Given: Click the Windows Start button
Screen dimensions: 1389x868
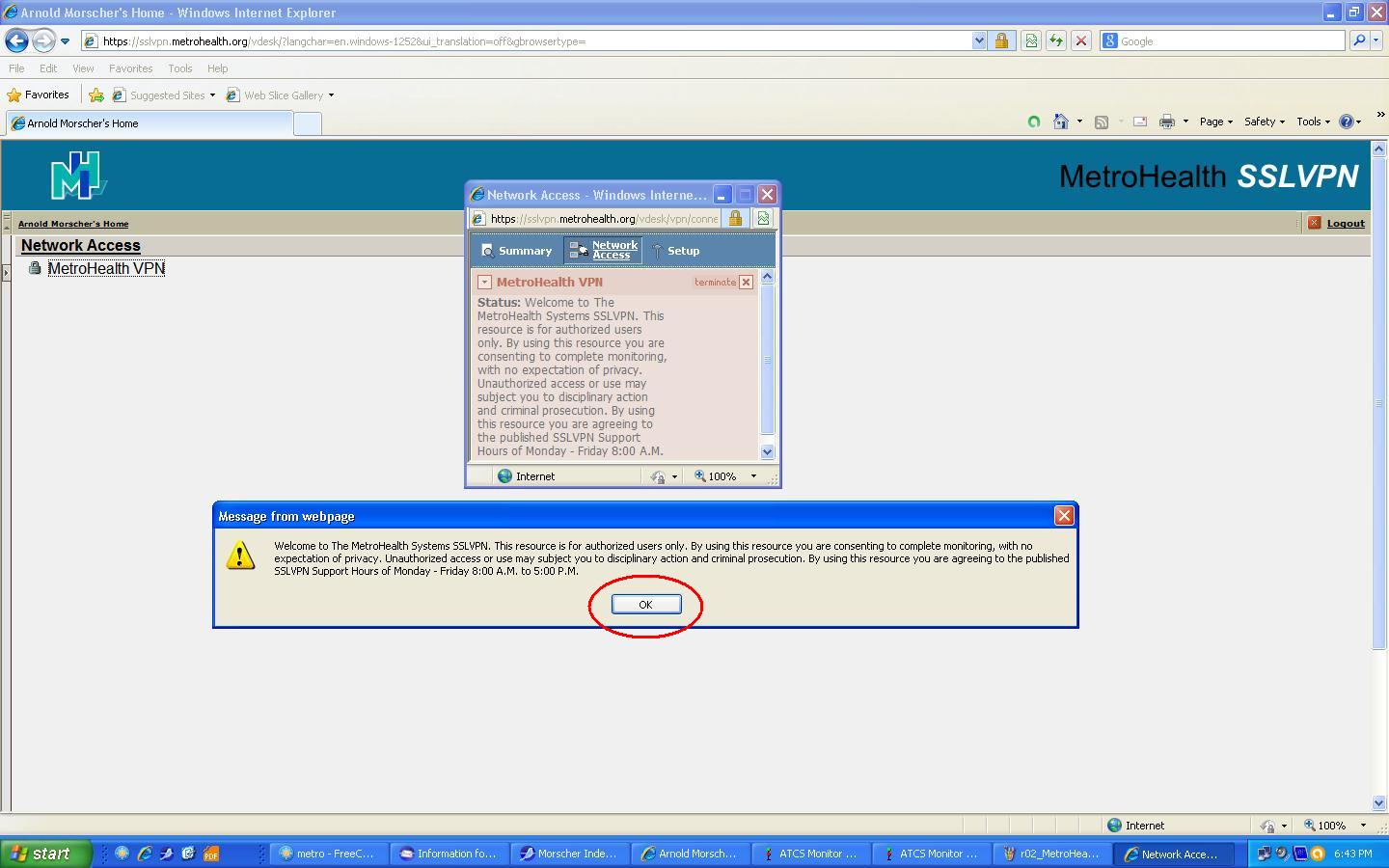Looking at the screenshot, I should click(x=45, y=854).
